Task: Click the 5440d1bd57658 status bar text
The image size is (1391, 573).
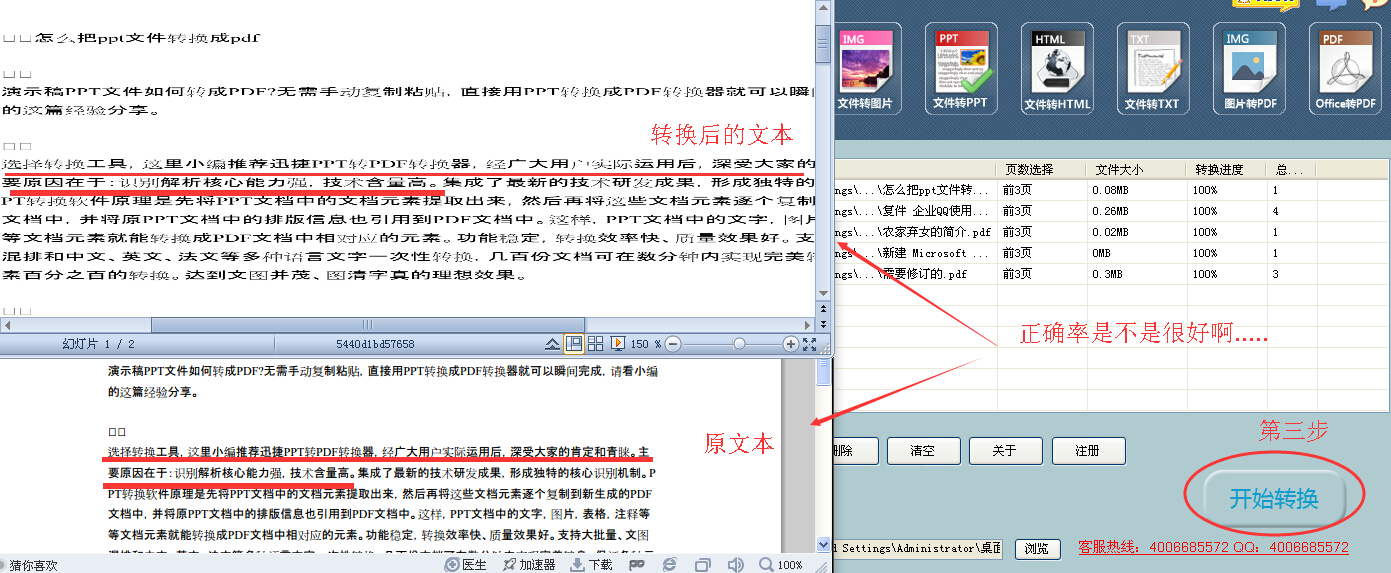Action: 375,344
